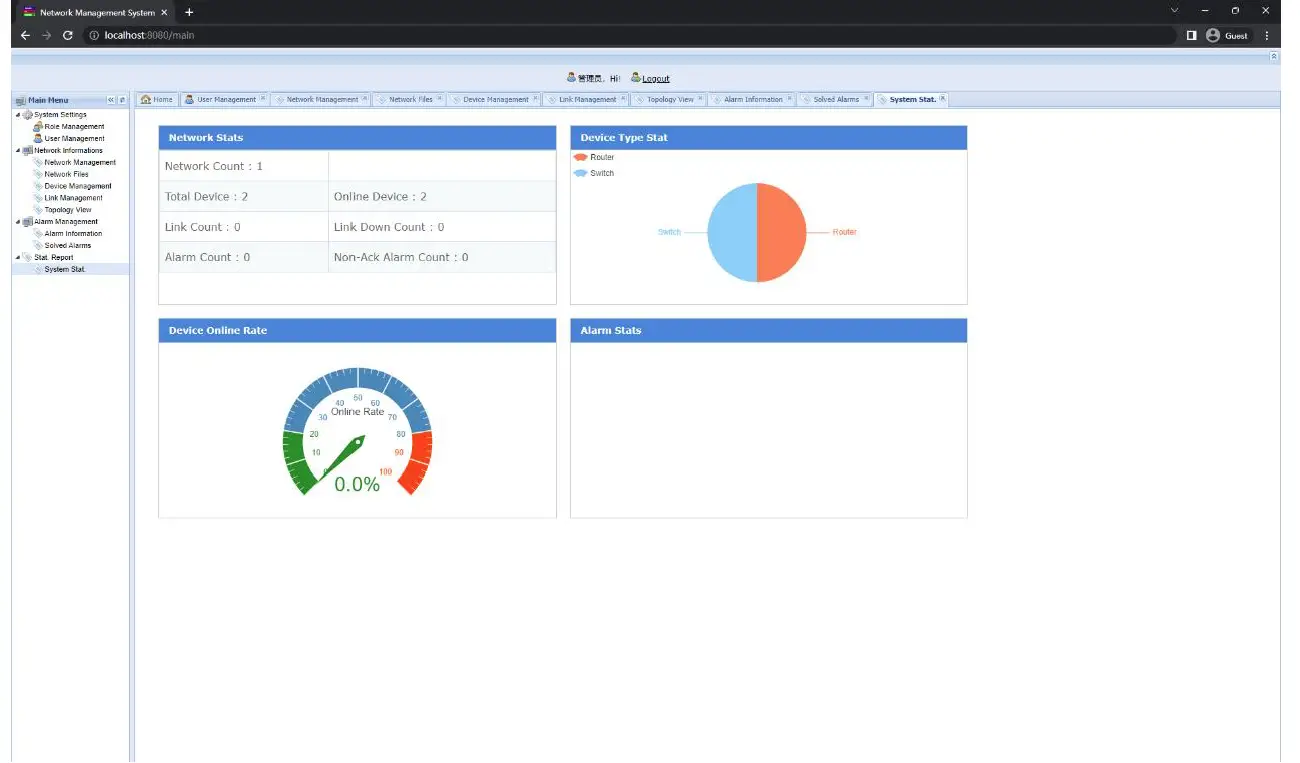Open Topology View from the sidebar
Screen dimensions: 1300x763
[67, 209]
